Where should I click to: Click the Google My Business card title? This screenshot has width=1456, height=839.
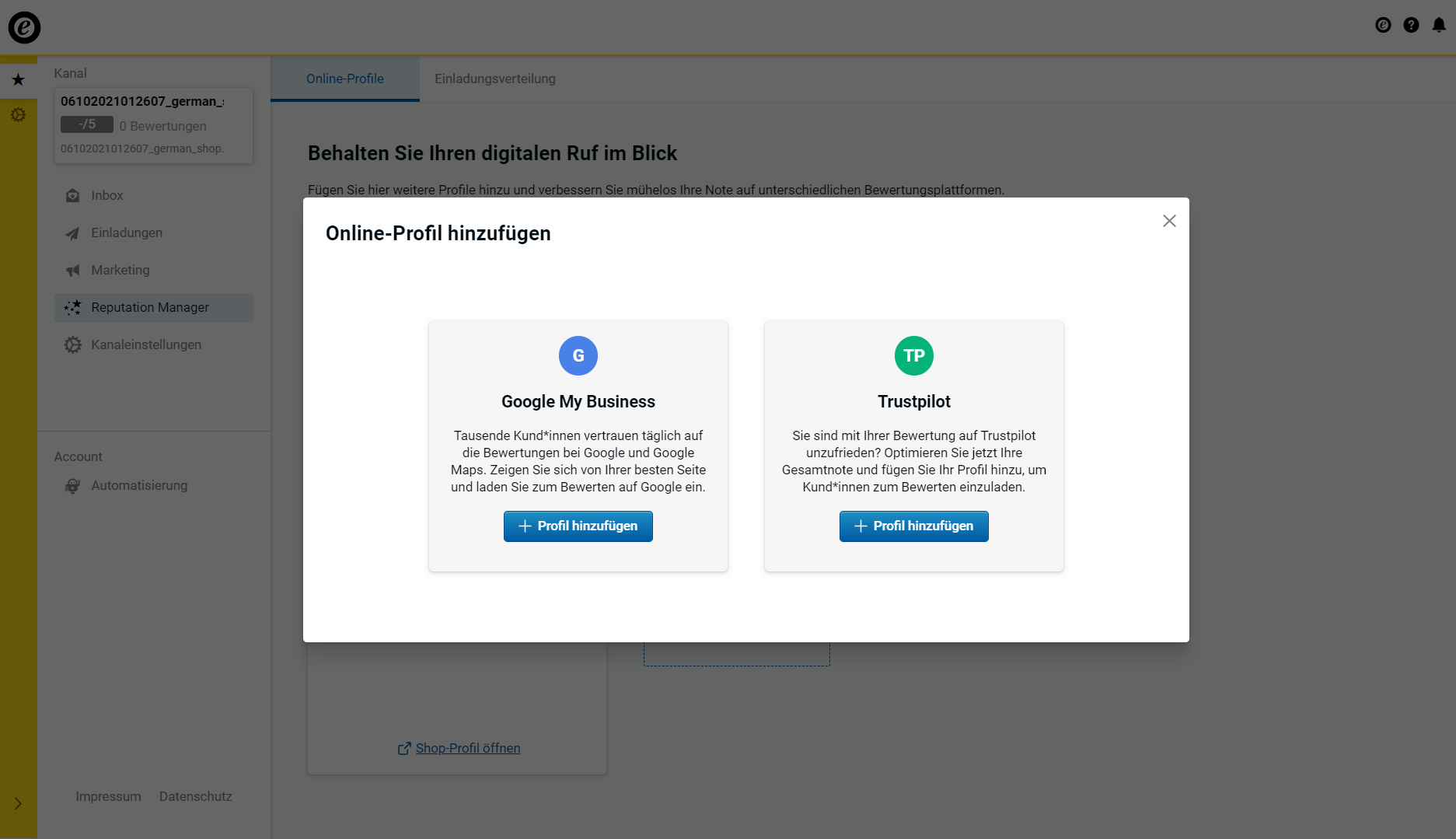[578, 401]
